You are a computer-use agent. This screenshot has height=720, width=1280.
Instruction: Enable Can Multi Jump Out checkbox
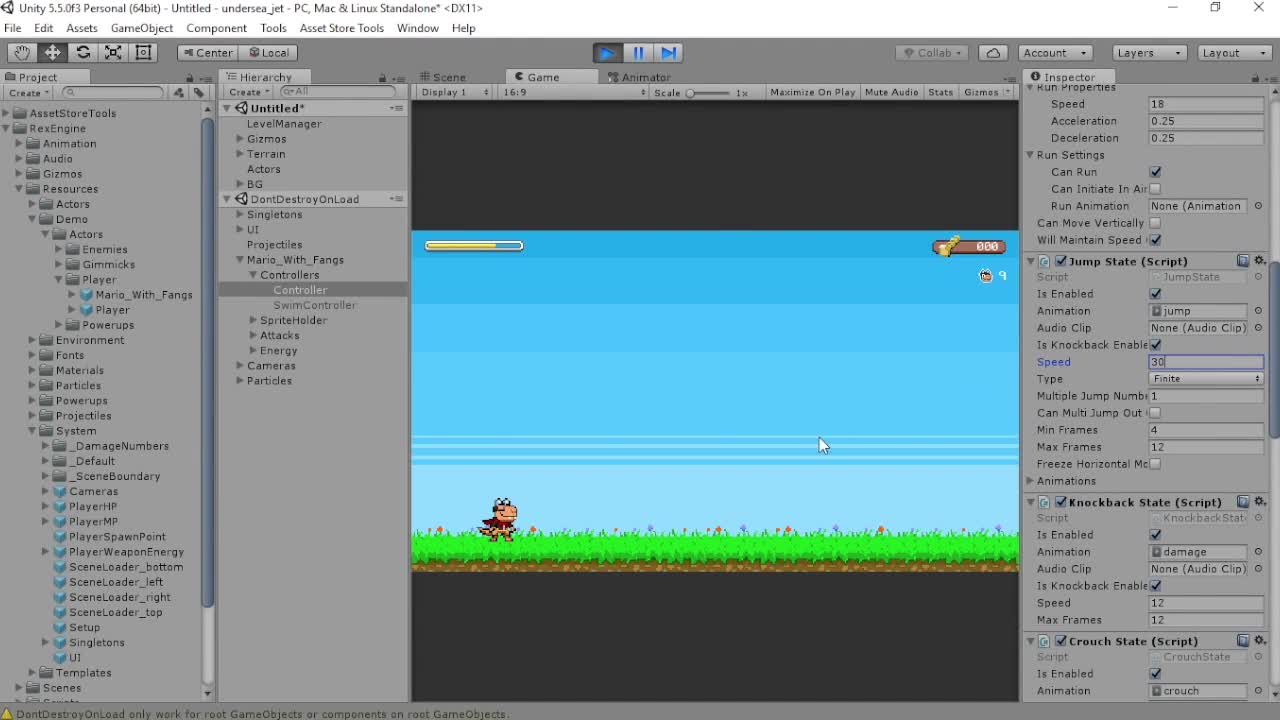(1155, 413)
